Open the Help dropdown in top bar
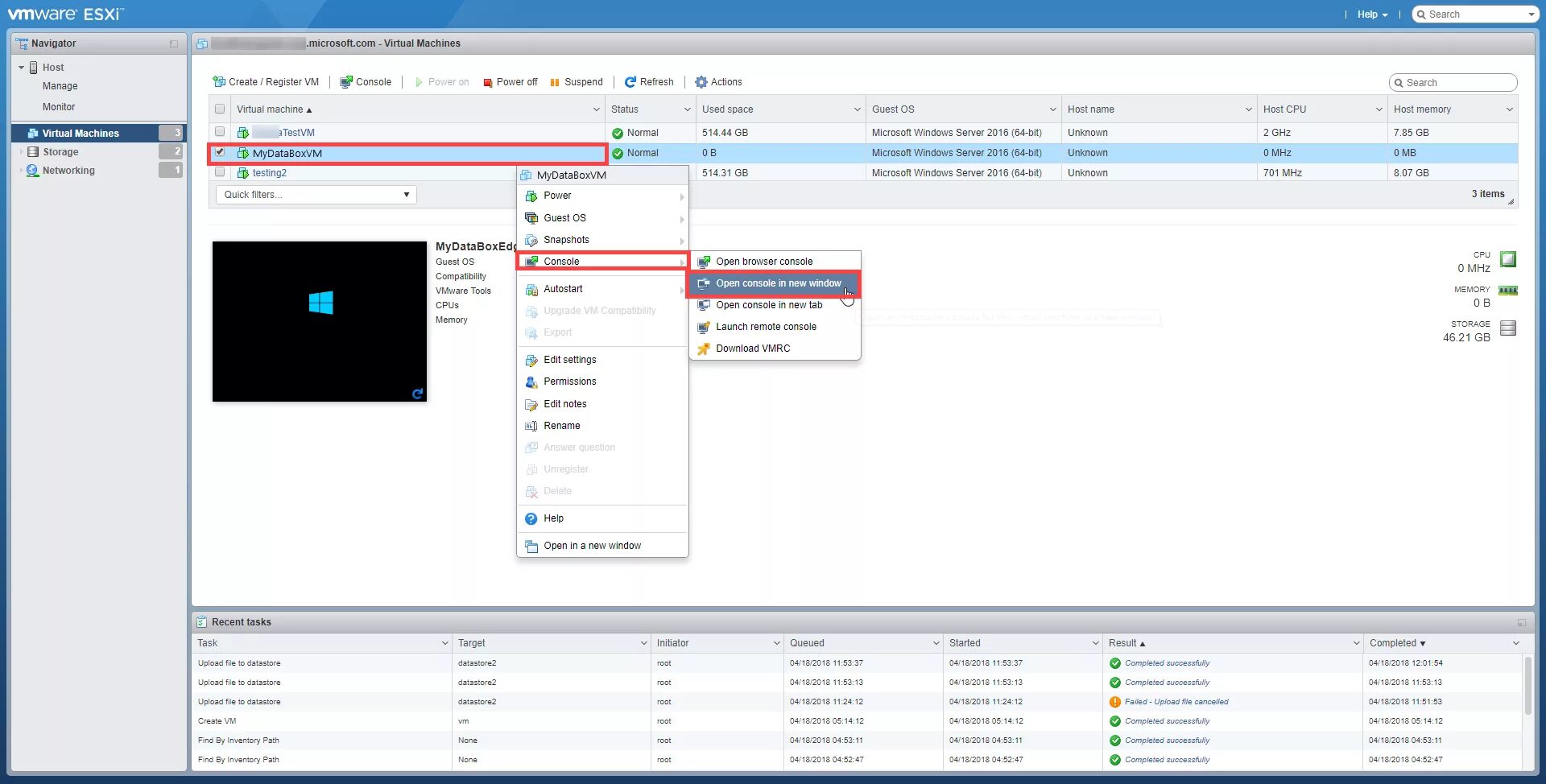Screen dimensions: 1546x784 tap(1372, 14)
